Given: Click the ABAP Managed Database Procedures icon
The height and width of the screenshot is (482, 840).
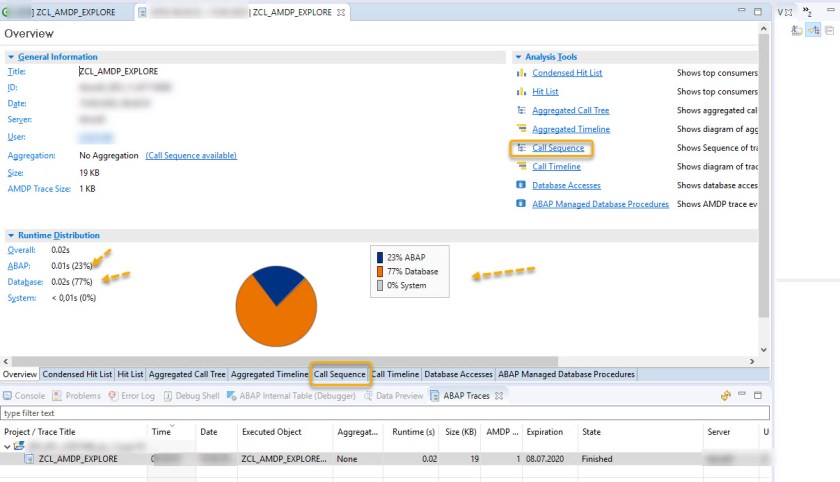Looking at the screenshot, I should pos(521,204).
